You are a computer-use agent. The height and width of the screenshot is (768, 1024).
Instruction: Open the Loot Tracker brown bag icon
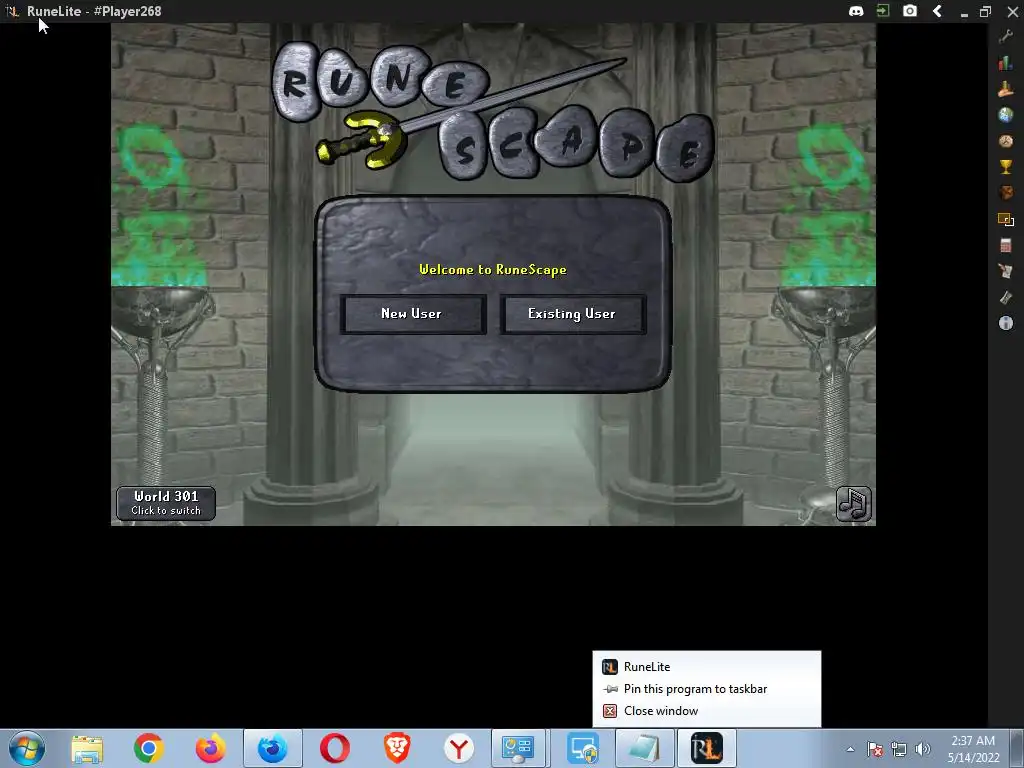tap(1006, 193)
